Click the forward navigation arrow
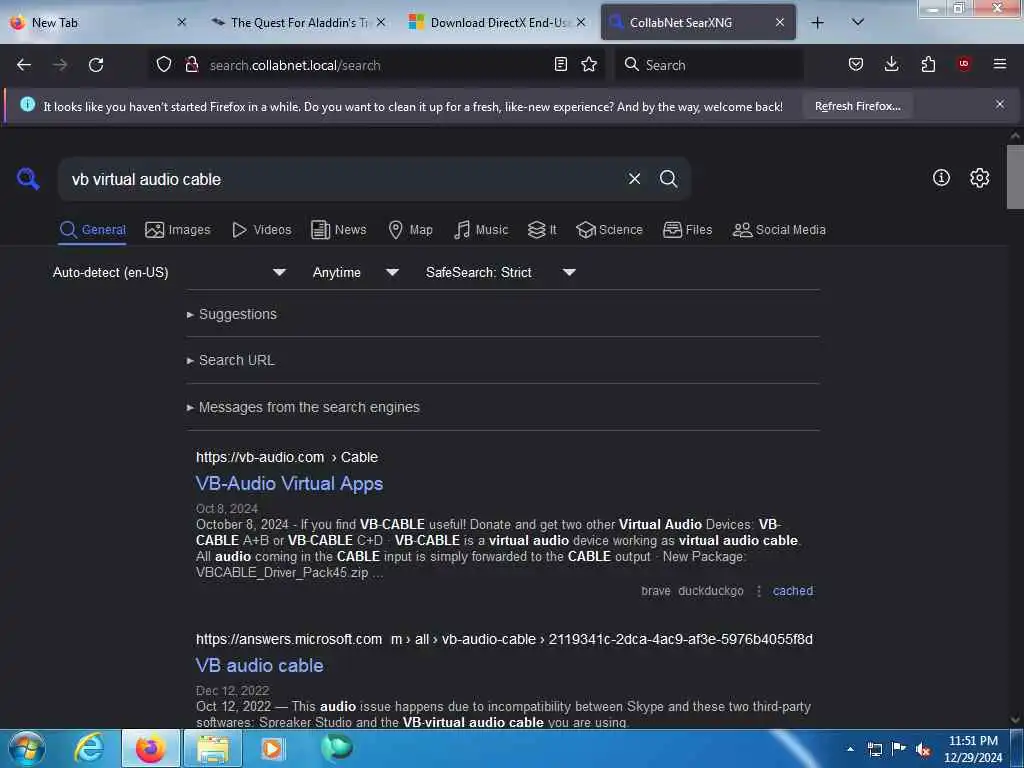Viewport: 1024px width, 768px height. click(x=60, y=65)
